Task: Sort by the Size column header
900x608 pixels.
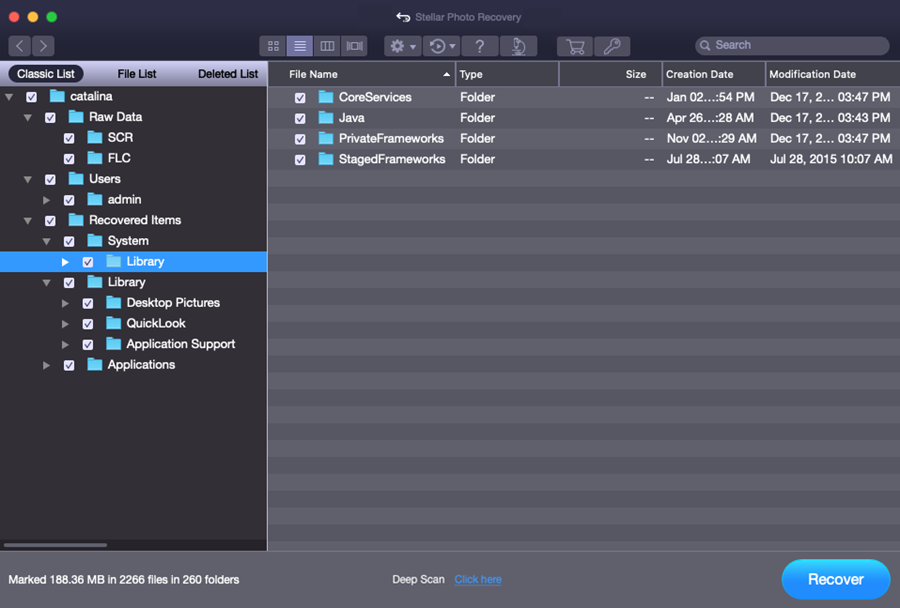Action: 610,74
